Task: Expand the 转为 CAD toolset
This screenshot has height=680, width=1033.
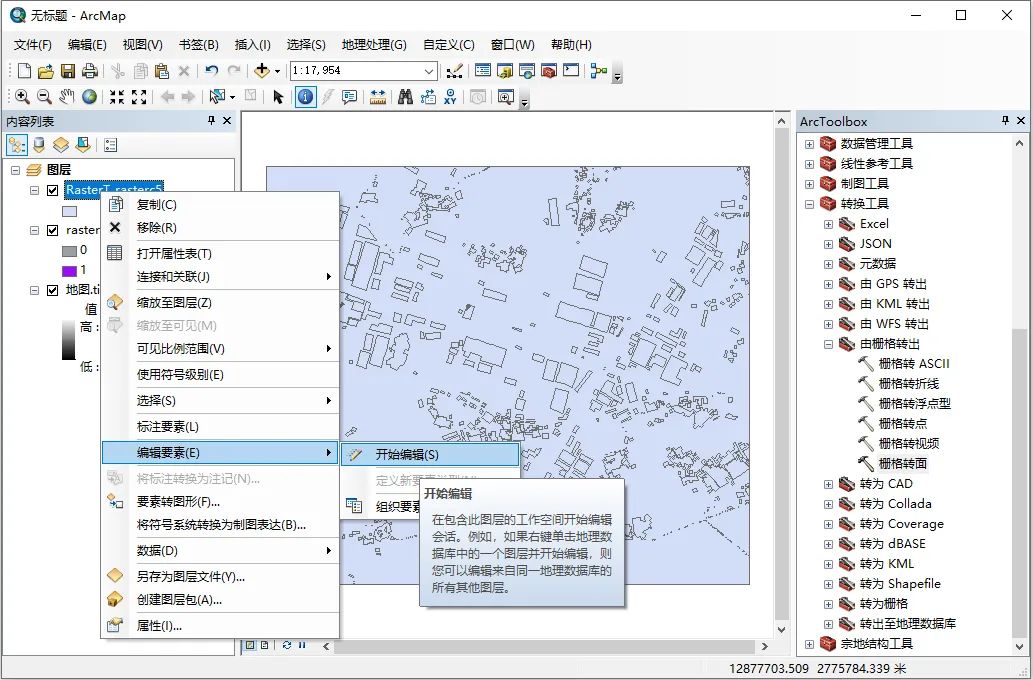Action: (828, 484)
